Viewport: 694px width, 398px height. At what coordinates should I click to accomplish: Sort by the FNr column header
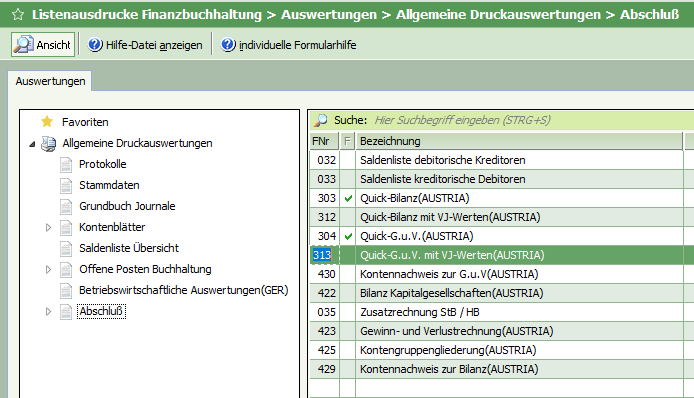point(324,141)
